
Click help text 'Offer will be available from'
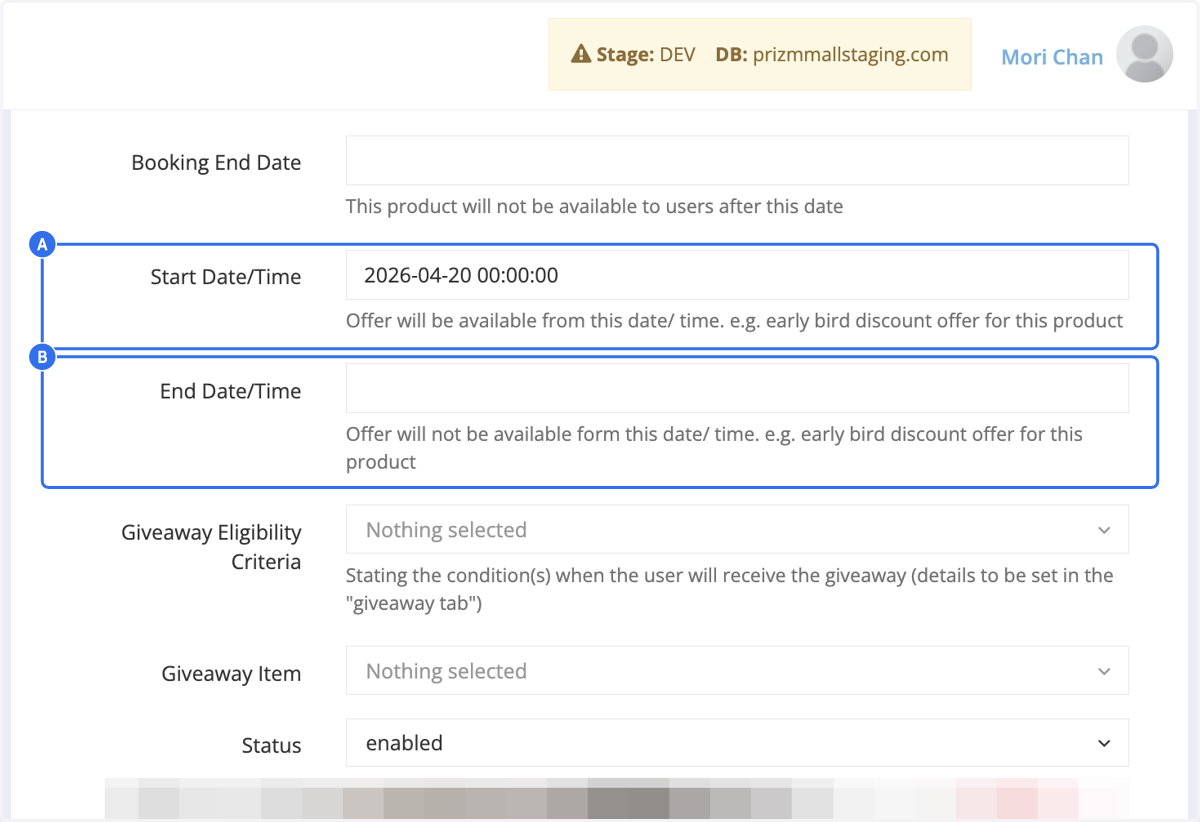click(x=734, y=321)
